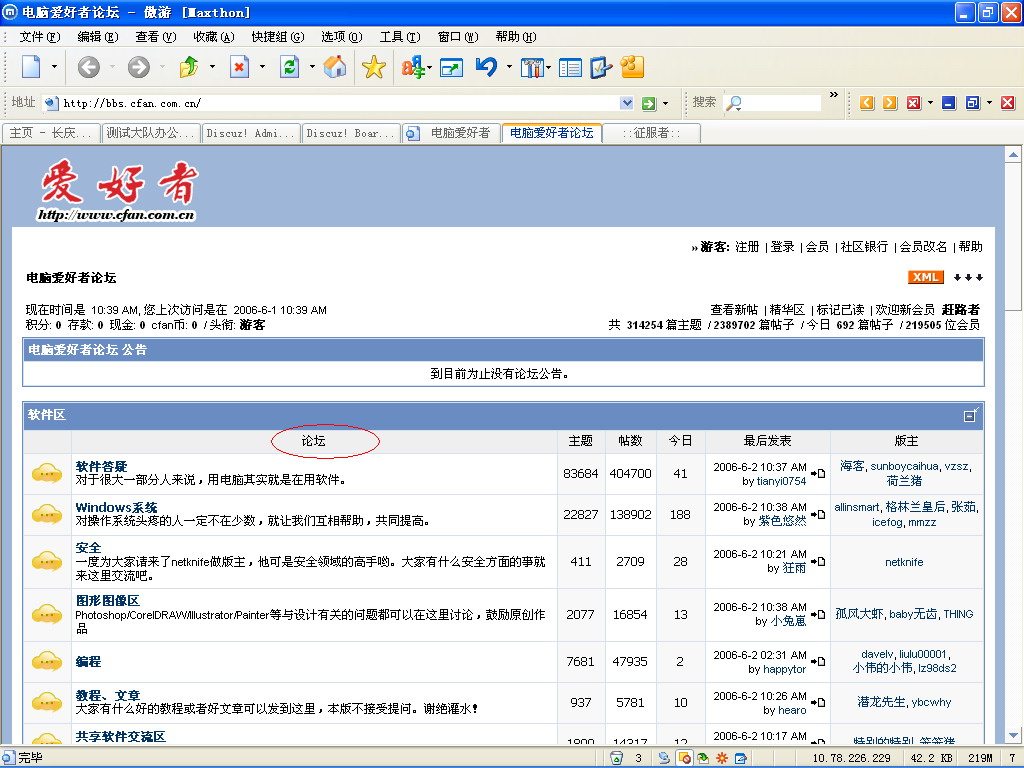Open the address bar history dropdown

[628, 102]
